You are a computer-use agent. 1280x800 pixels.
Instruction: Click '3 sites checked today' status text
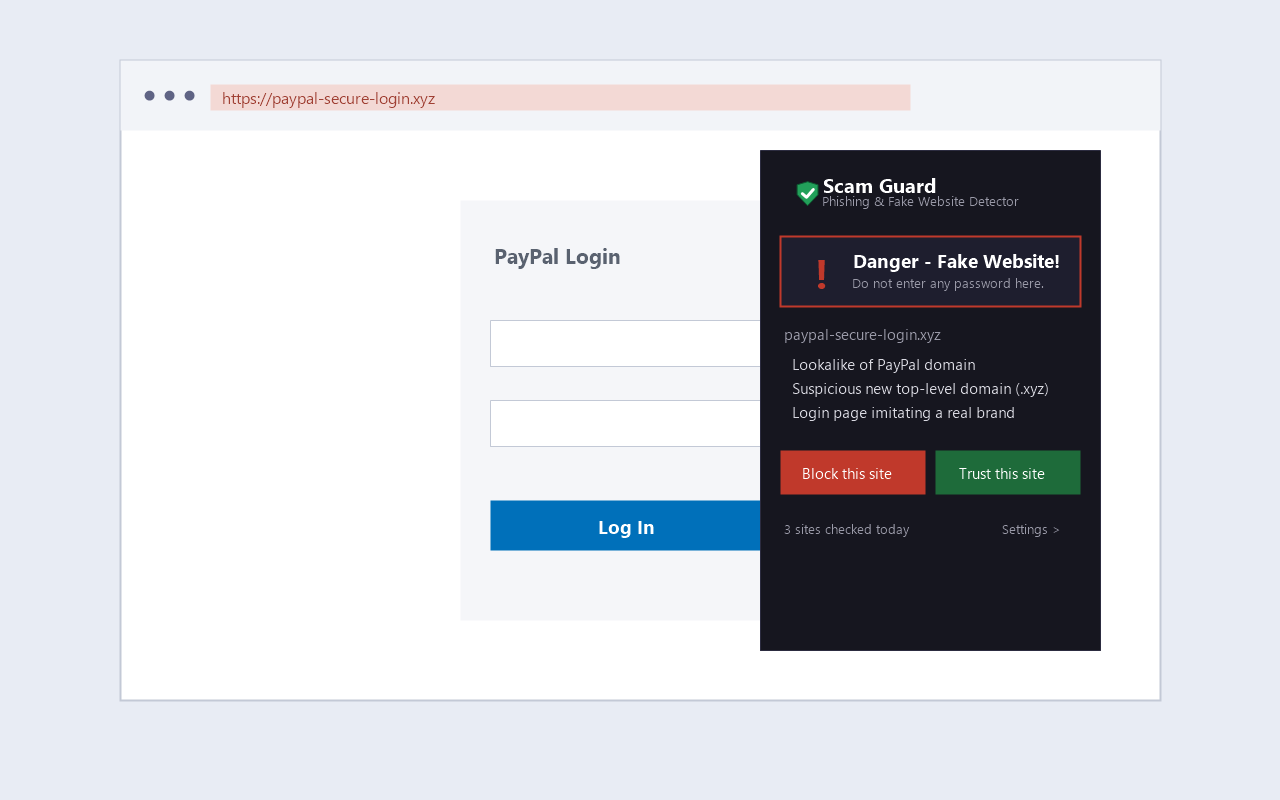(846, 530)
